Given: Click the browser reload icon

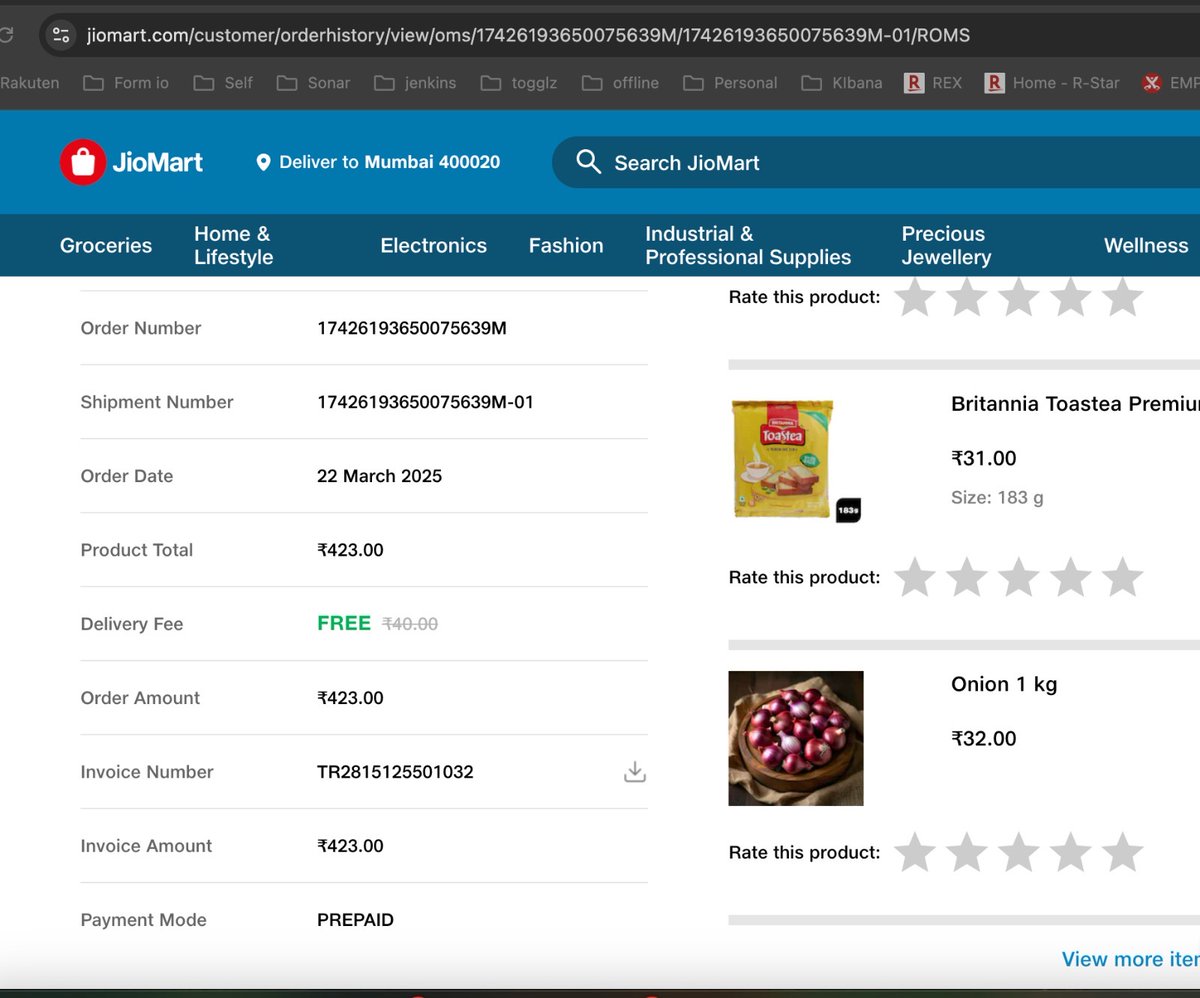Looking at the screenshot, I should 6,35.
